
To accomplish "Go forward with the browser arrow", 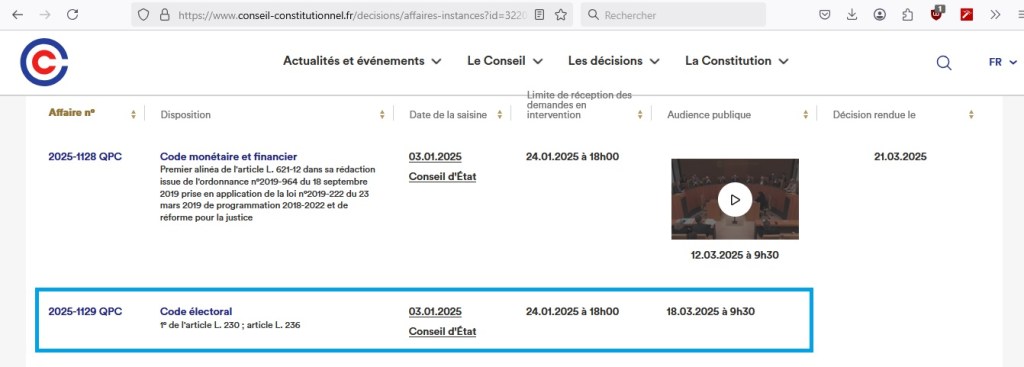I will click(45, 14).
